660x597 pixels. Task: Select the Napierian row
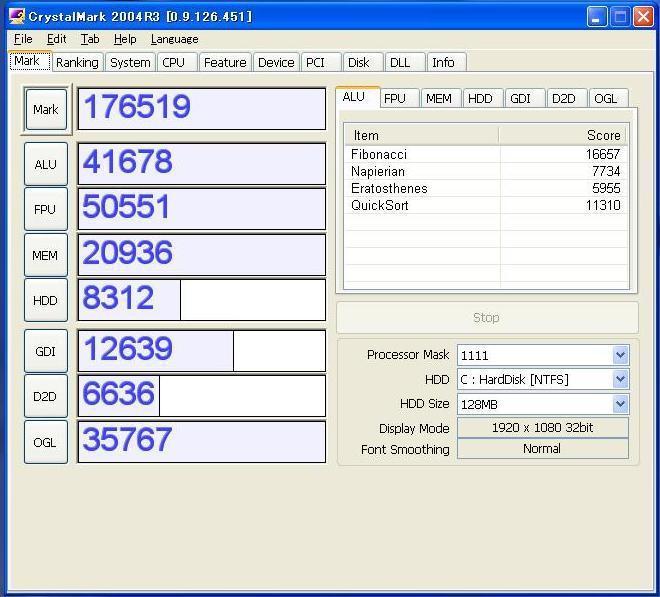click(486, 171)
